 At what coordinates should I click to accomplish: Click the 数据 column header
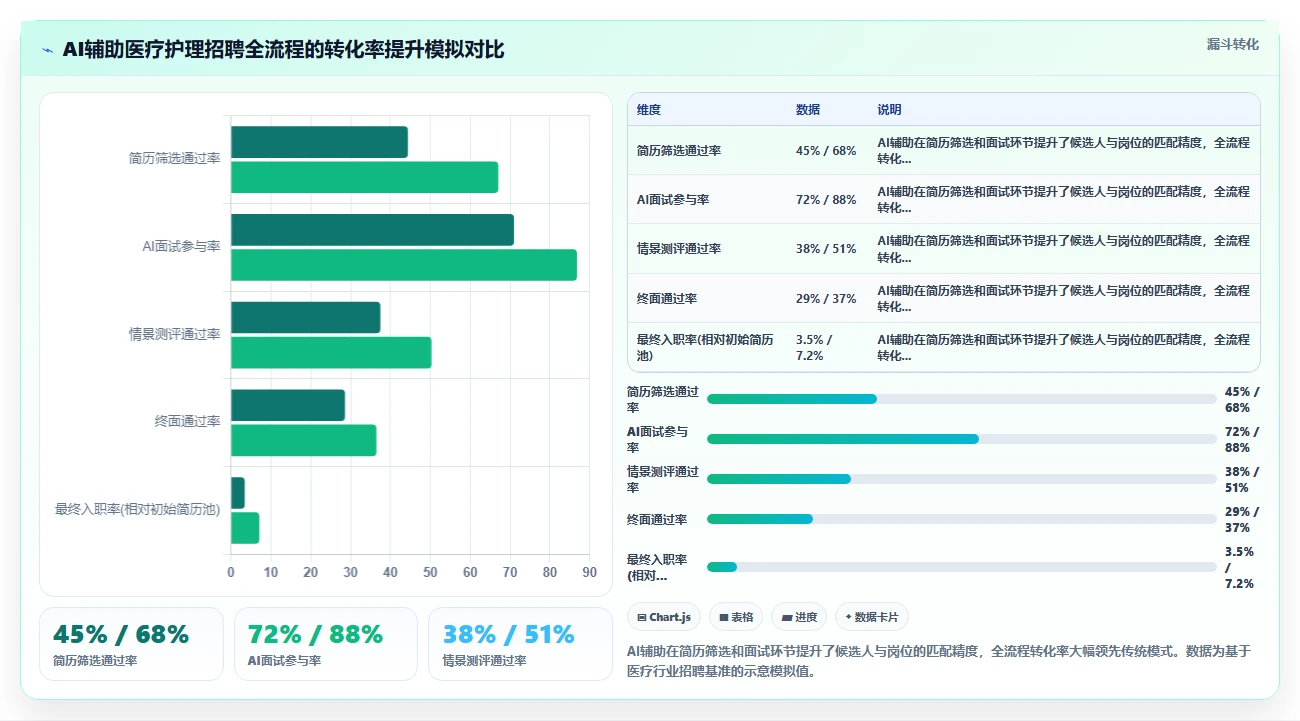808,110
